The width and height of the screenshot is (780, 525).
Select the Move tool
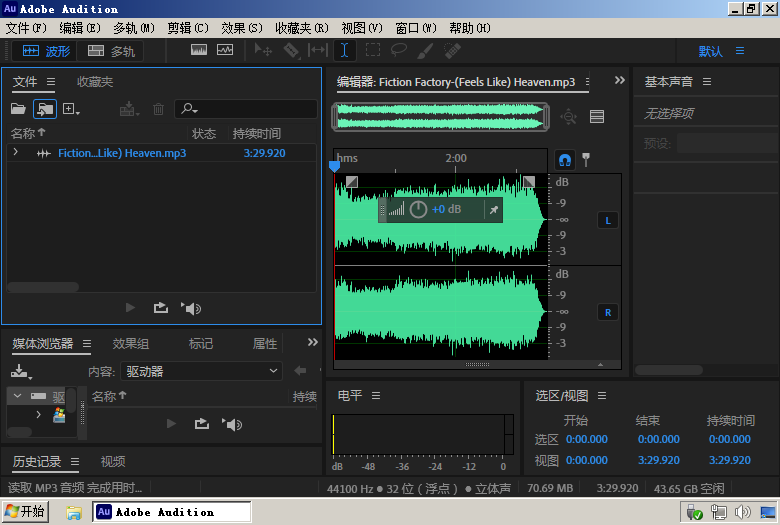(x=263, y=50)
